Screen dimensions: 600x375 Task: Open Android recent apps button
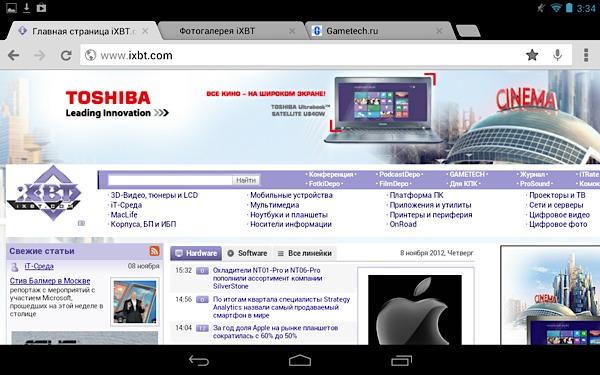(x=401, y=360)
